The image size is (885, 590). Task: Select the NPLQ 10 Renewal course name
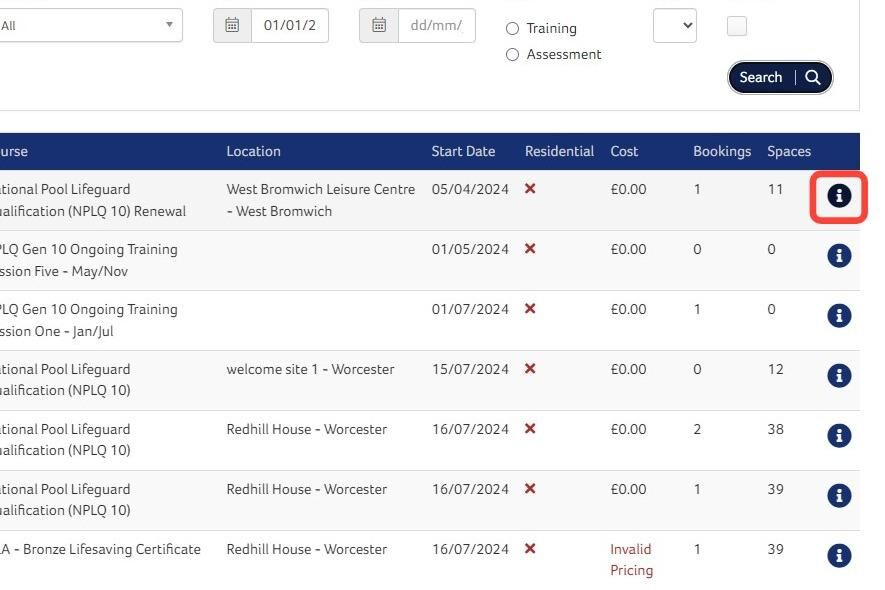point(93,200)
